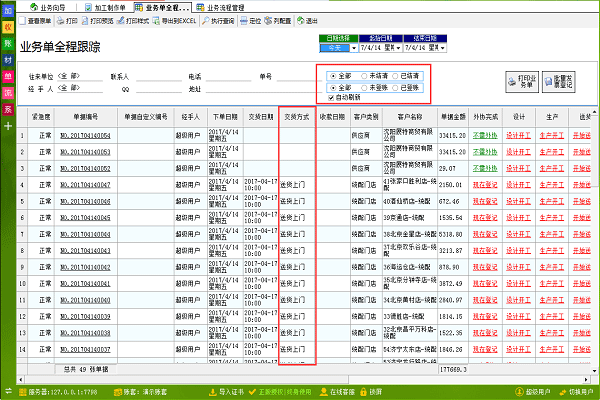This screenshot has width=600, height=400.
Task: Click the 退出 exit icon
Action: (x=308, y=21)
